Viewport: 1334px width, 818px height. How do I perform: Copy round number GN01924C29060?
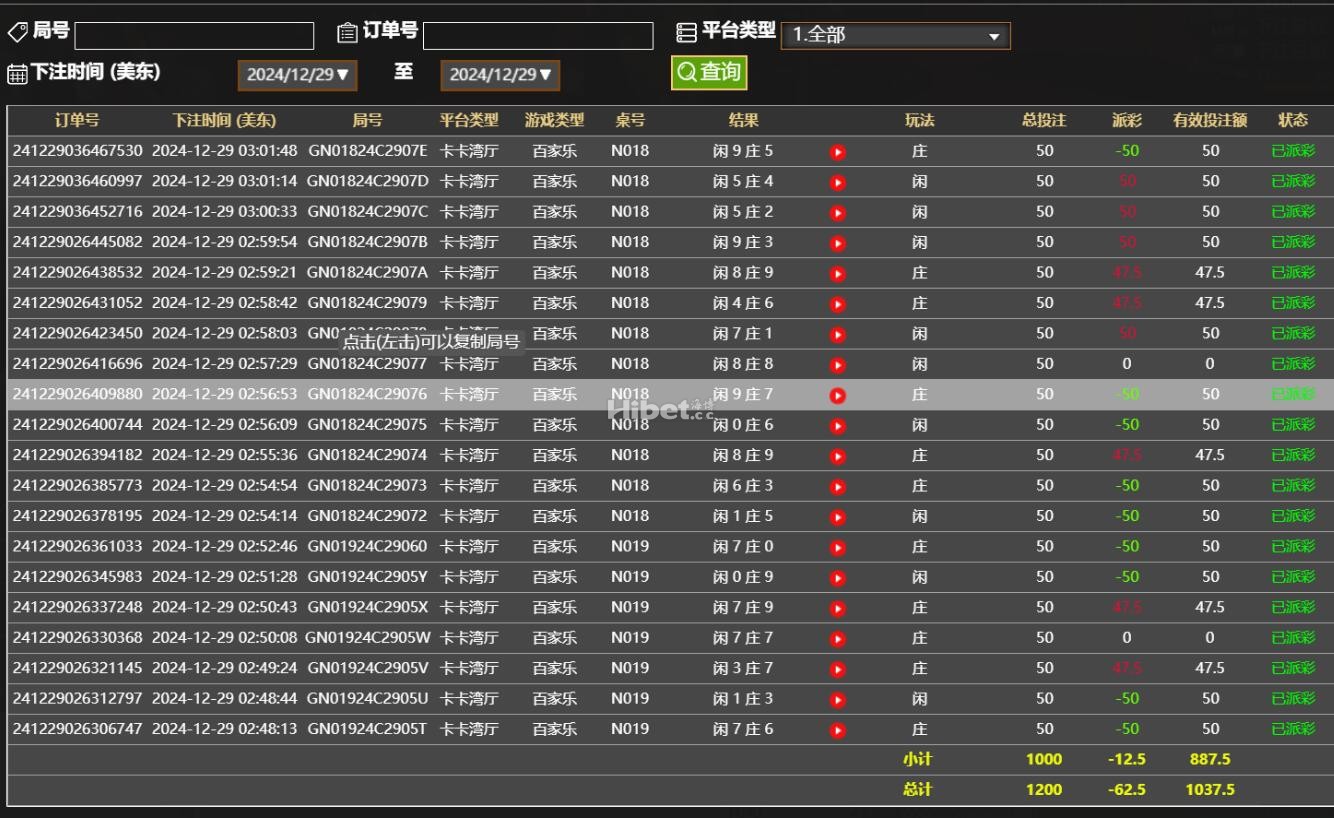367,546
